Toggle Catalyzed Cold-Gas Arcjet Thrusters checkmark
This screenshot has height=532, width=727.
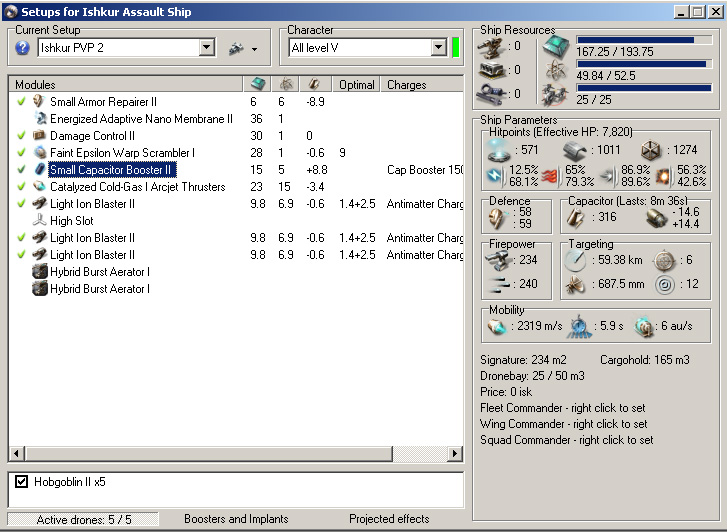point(21,186)
